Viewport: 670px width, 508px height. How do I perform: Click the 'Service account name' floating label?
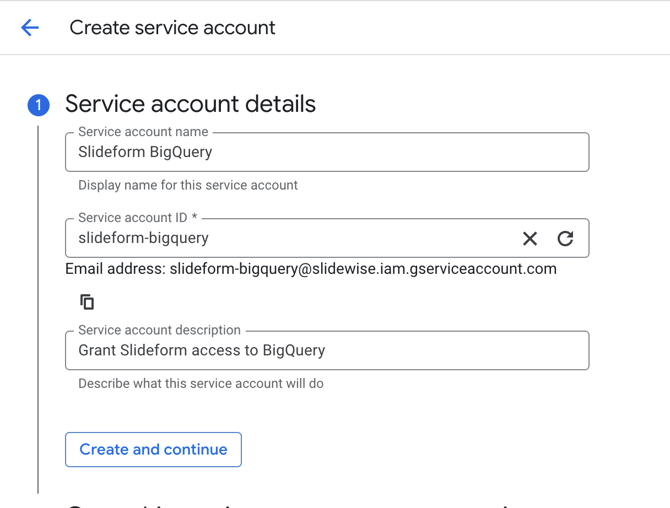tap(143, 132)
